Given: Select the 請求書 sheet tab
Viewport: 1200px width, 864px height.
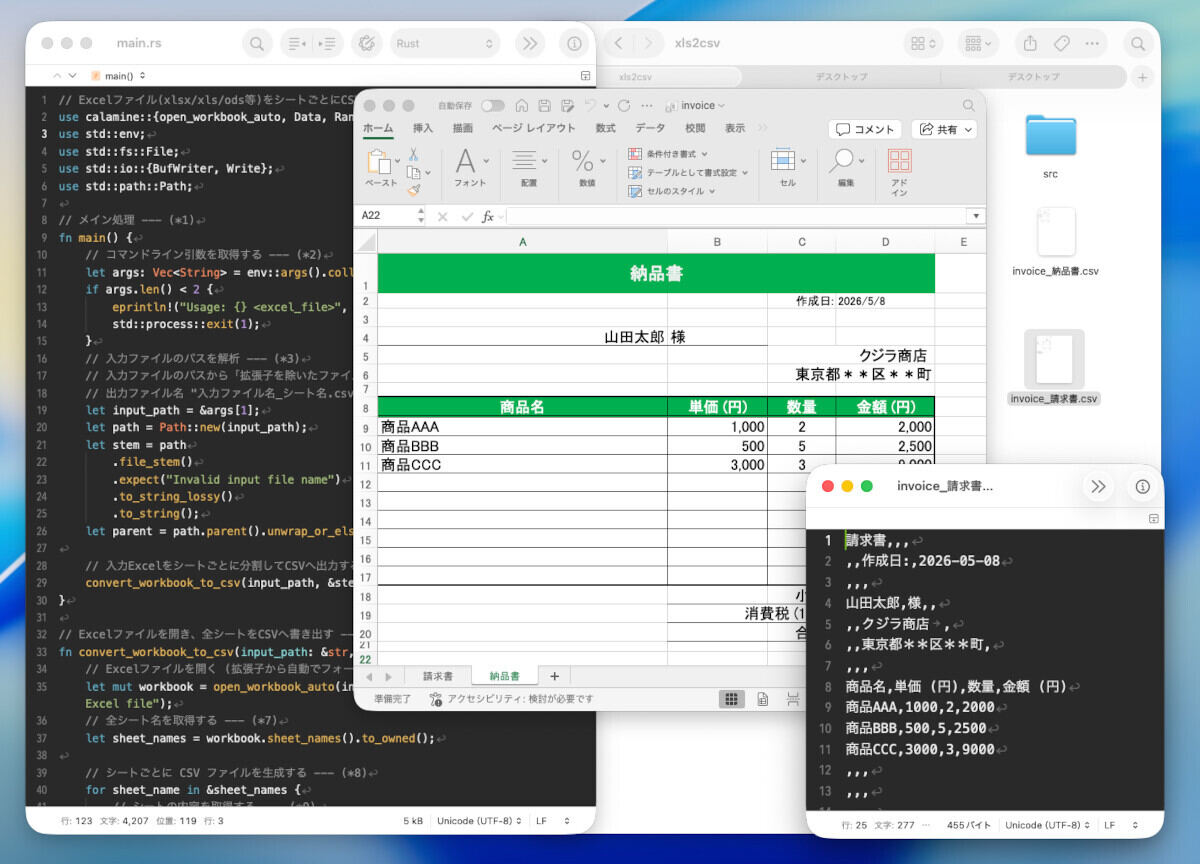Looking at the screenshot, I should tap(437, 676).
